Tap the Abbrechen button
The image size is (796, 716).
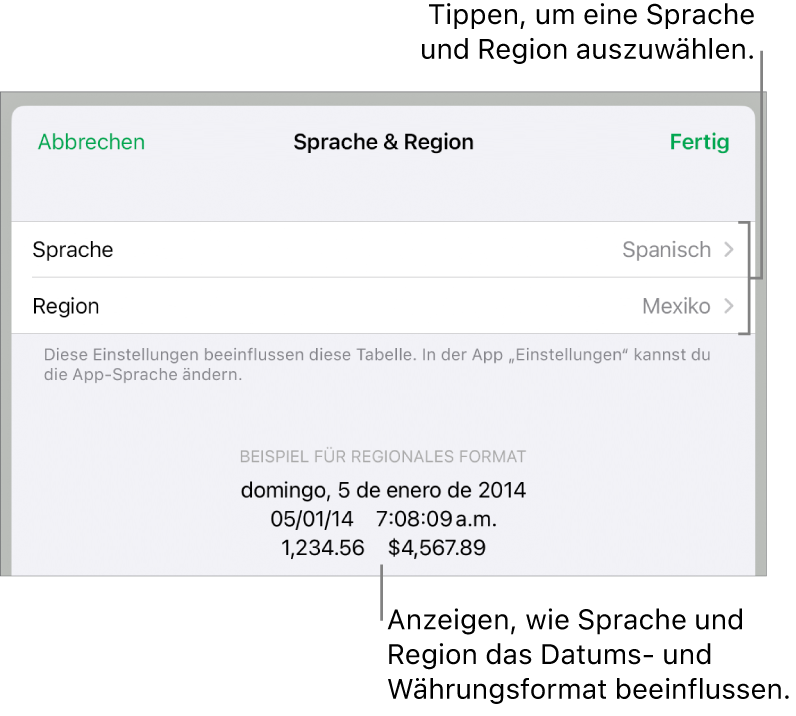click(91, 142)
